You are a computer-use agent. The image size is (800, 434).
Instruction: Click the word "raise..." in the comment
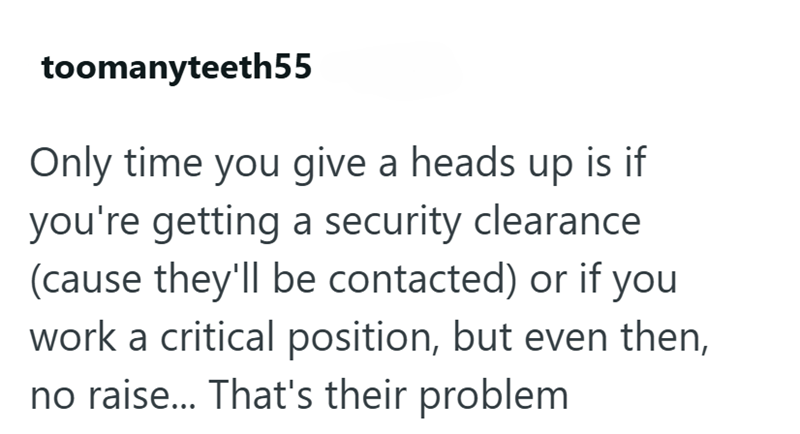point(141,395)
